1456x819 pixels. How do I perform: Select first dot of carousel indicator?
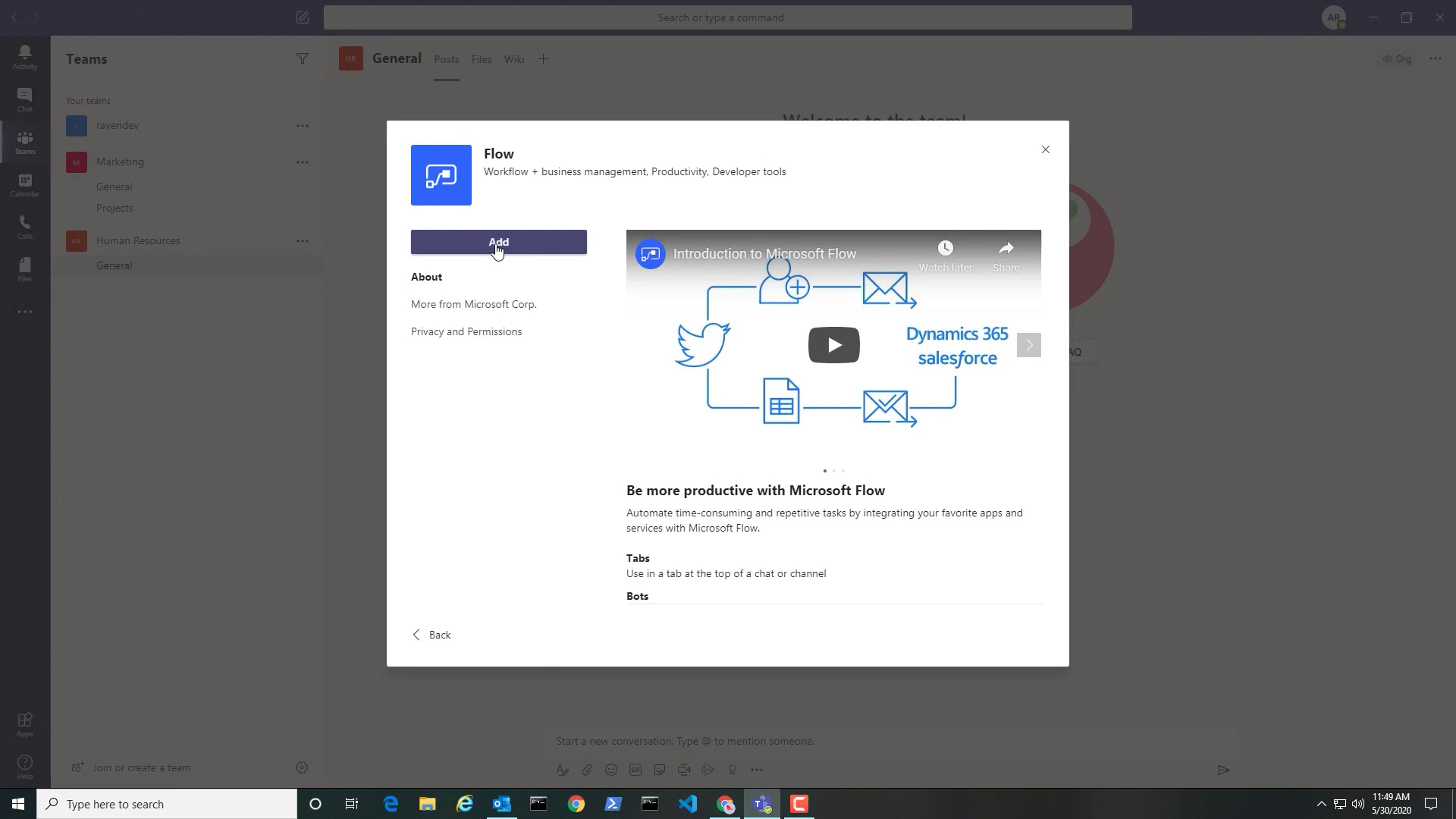pyautogui.click(x=825, y=471)
